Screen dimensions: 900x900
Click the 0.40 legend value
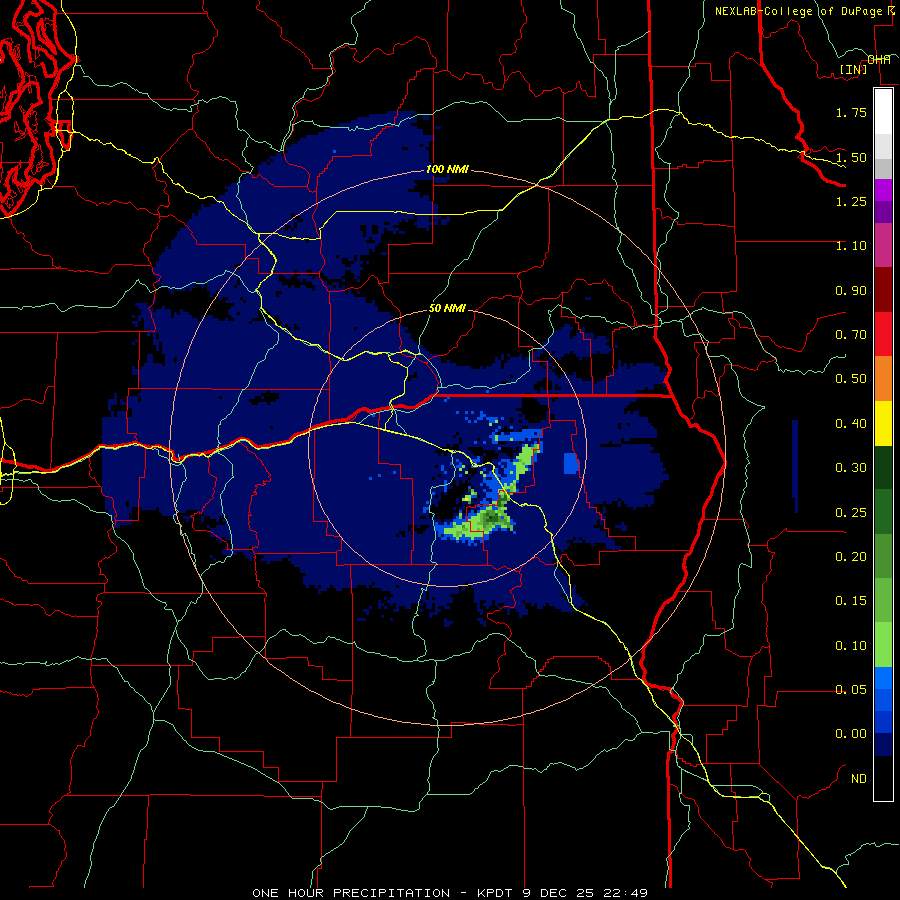pyautogui.click(x=851, y=424)
